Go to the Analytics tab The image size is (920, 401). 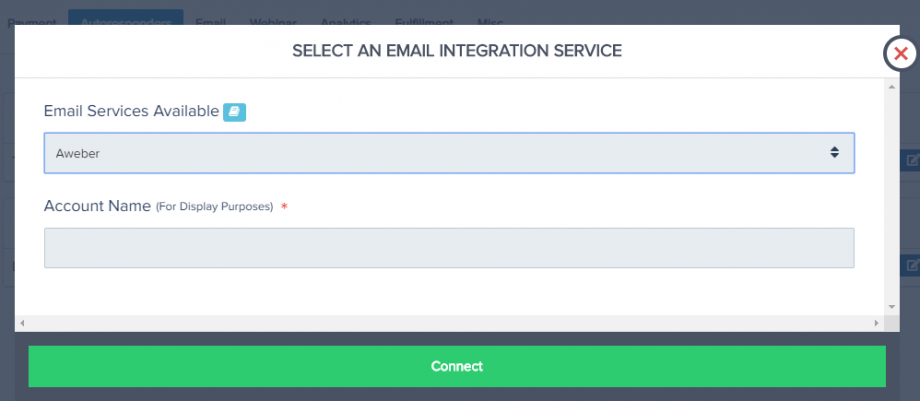[x=345, y=21]
